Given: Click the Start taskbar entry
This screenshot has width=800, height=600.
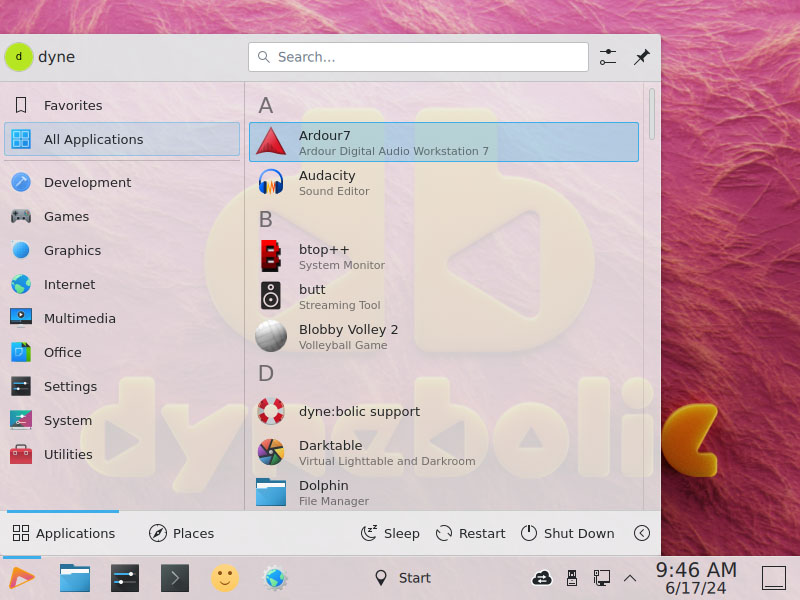Looking at the screenshot, I should tap(402, 578).
